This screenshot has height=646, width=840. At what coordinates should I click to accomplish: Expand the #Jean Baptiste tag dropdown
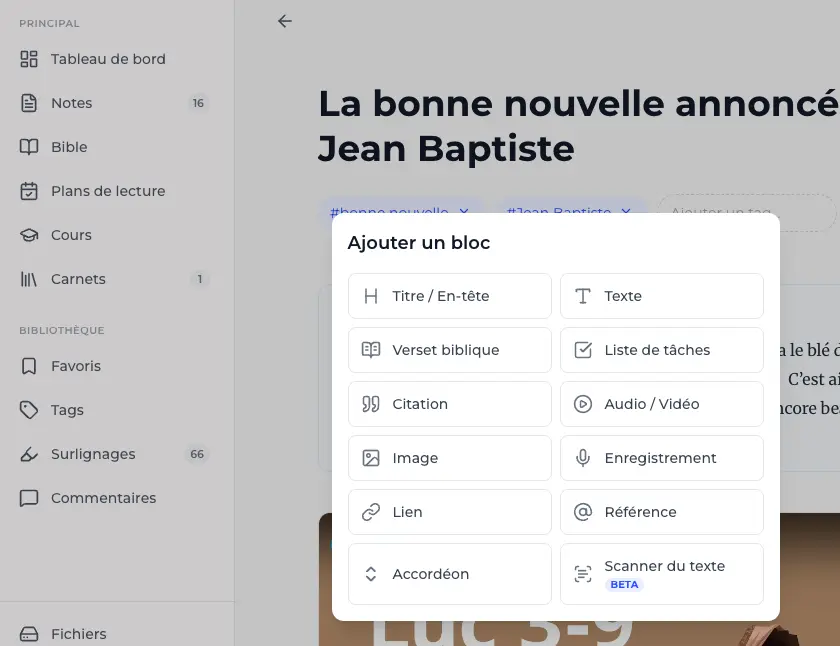[626, 212]
